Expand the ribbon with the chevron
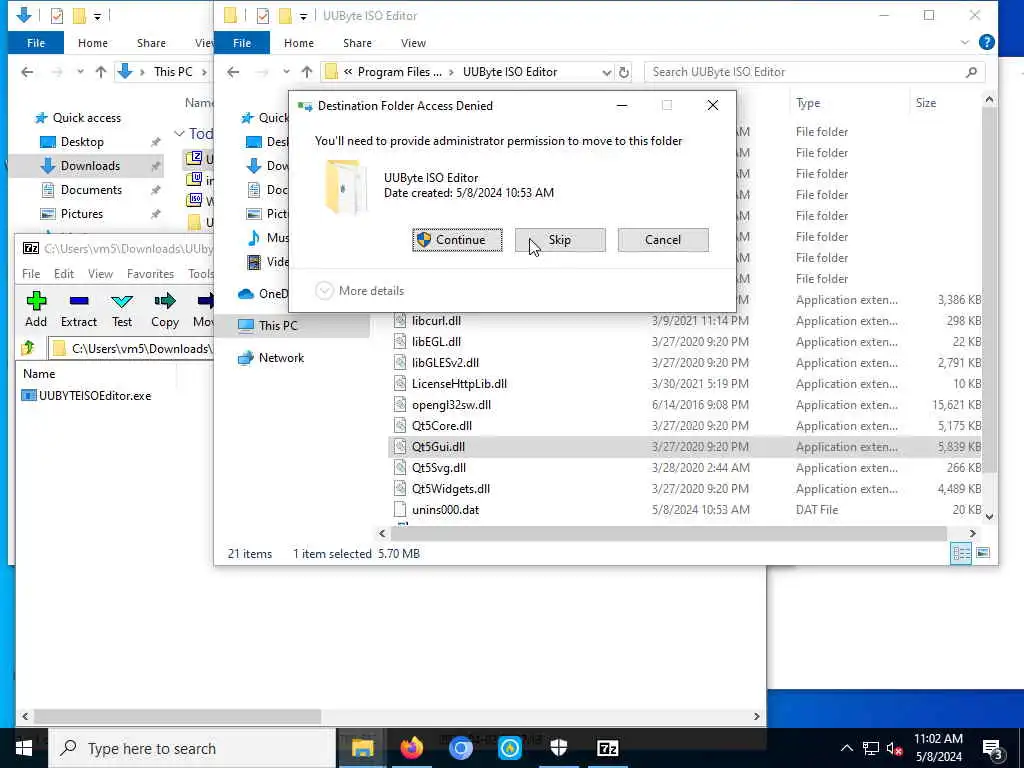1024x768 pixels. coord(965,42)
